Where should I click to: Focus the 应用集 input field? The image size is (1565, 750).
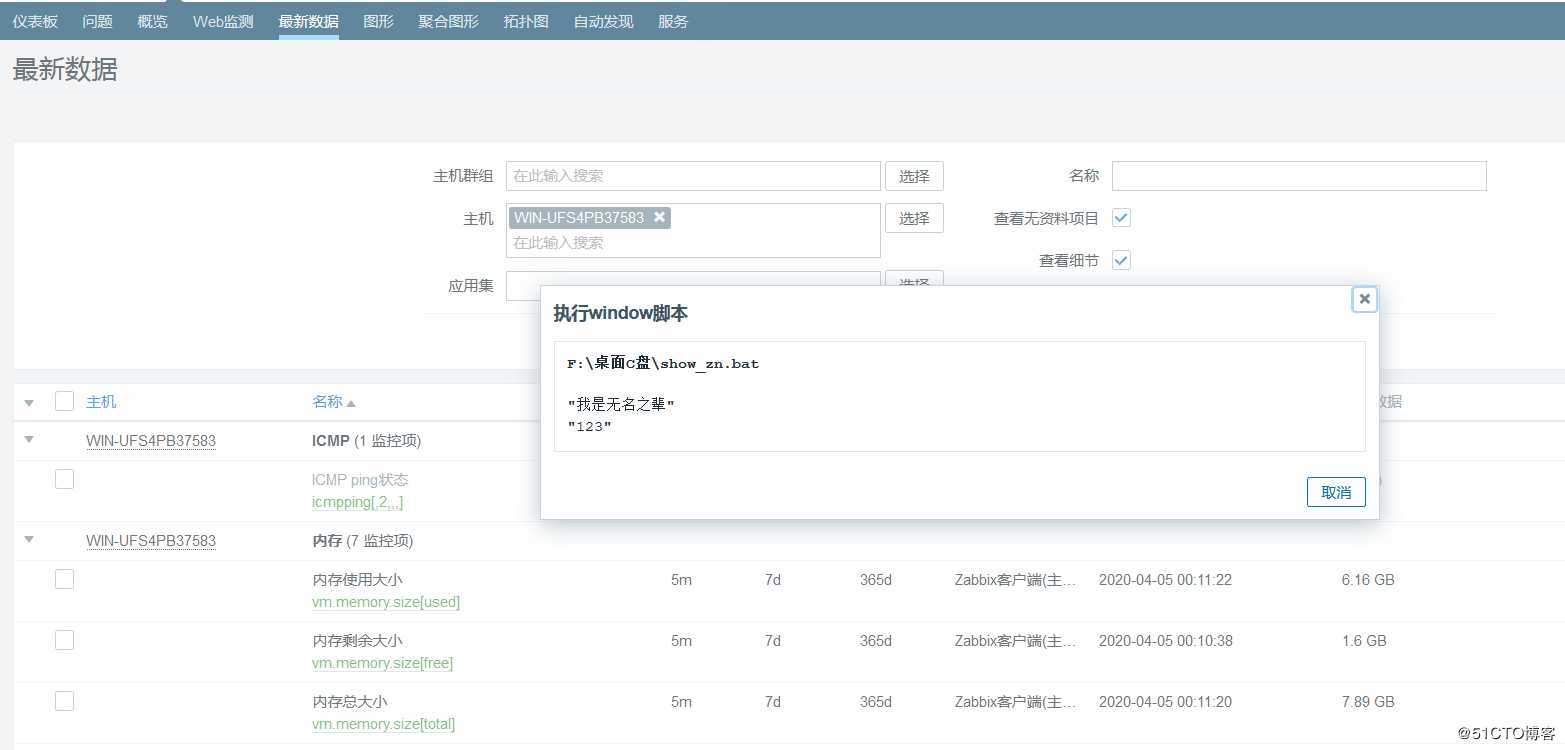693,286
